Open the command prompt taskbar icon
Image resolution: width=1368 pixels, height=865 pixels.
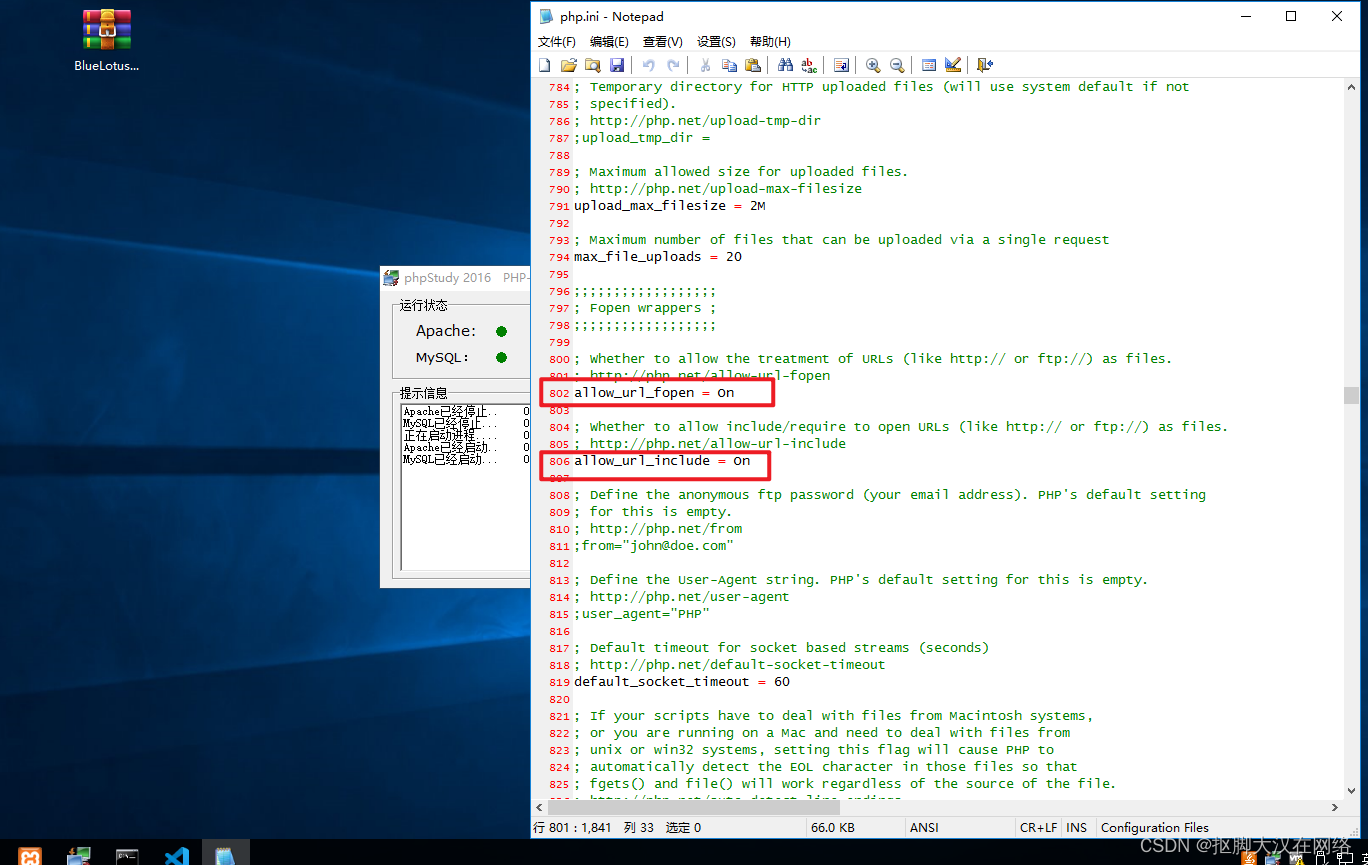click(x=127, y=856)
